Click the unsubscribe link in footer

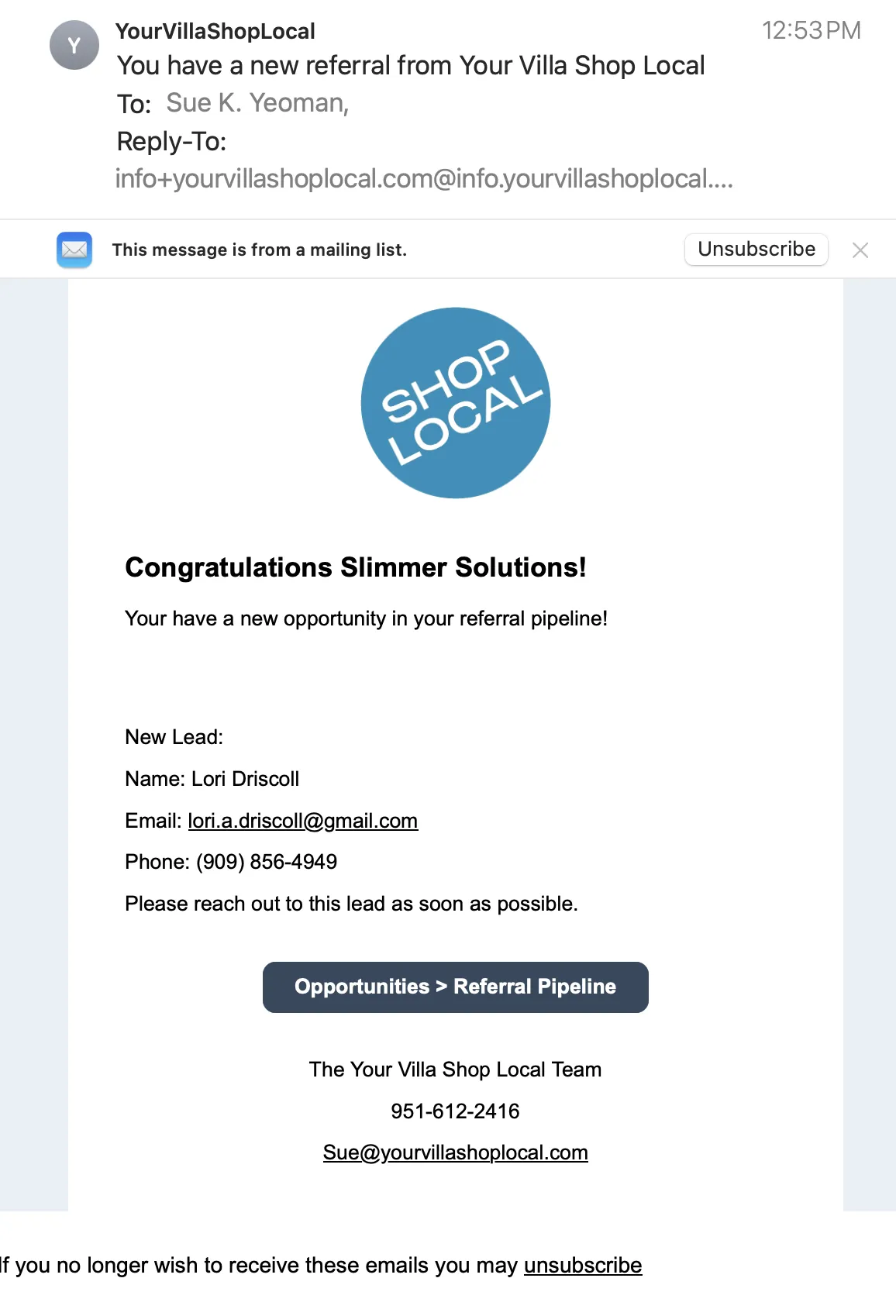[x=582, y=1265]
